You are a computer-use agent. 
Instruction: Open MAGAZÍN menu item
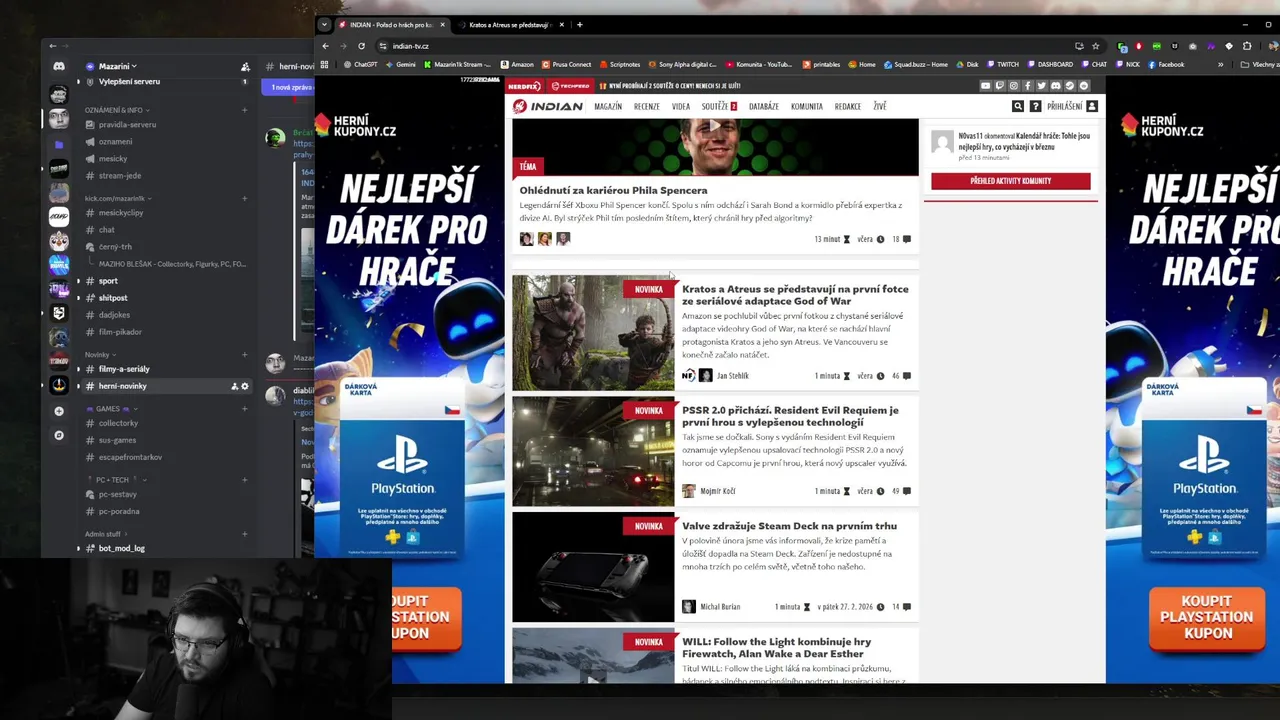tap(608, 106)
